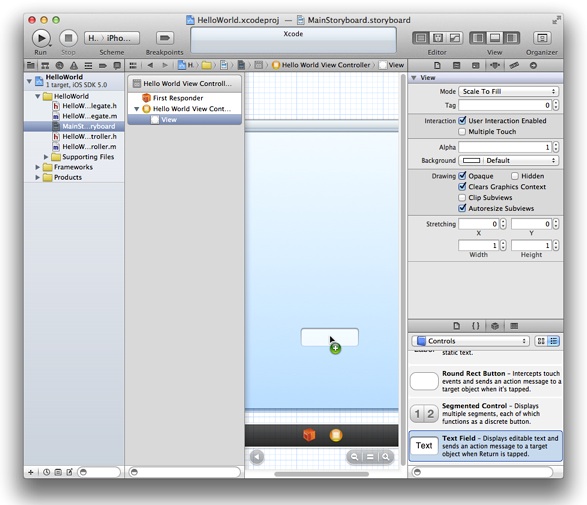Image resolution: width=587 pixels, height=505 pixels.
Task: Collapse Hello World View Controller outline item
Action: coord(137,109)
